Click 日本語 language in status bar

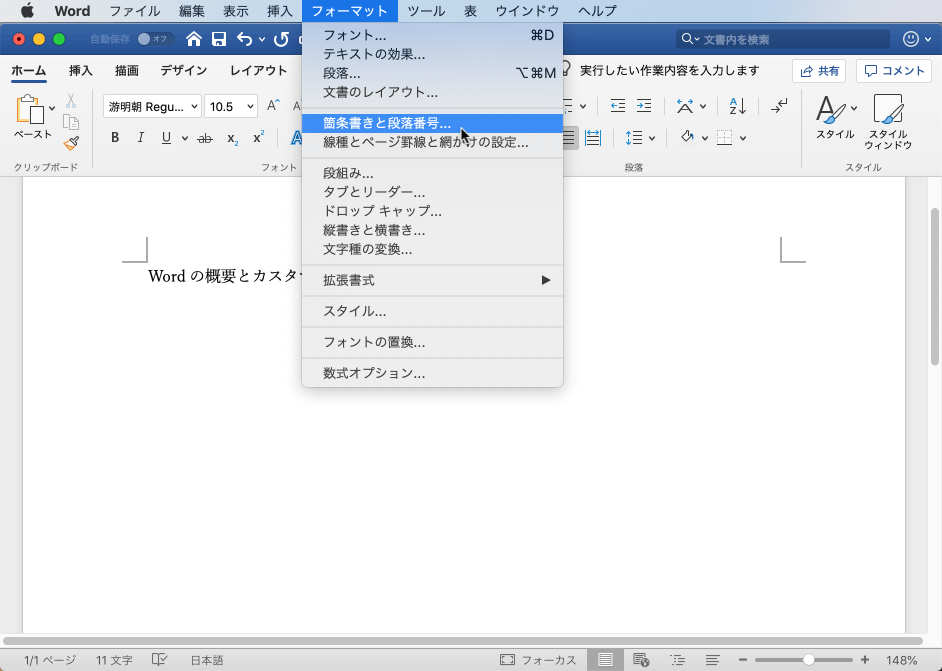[x=207, y=660]
